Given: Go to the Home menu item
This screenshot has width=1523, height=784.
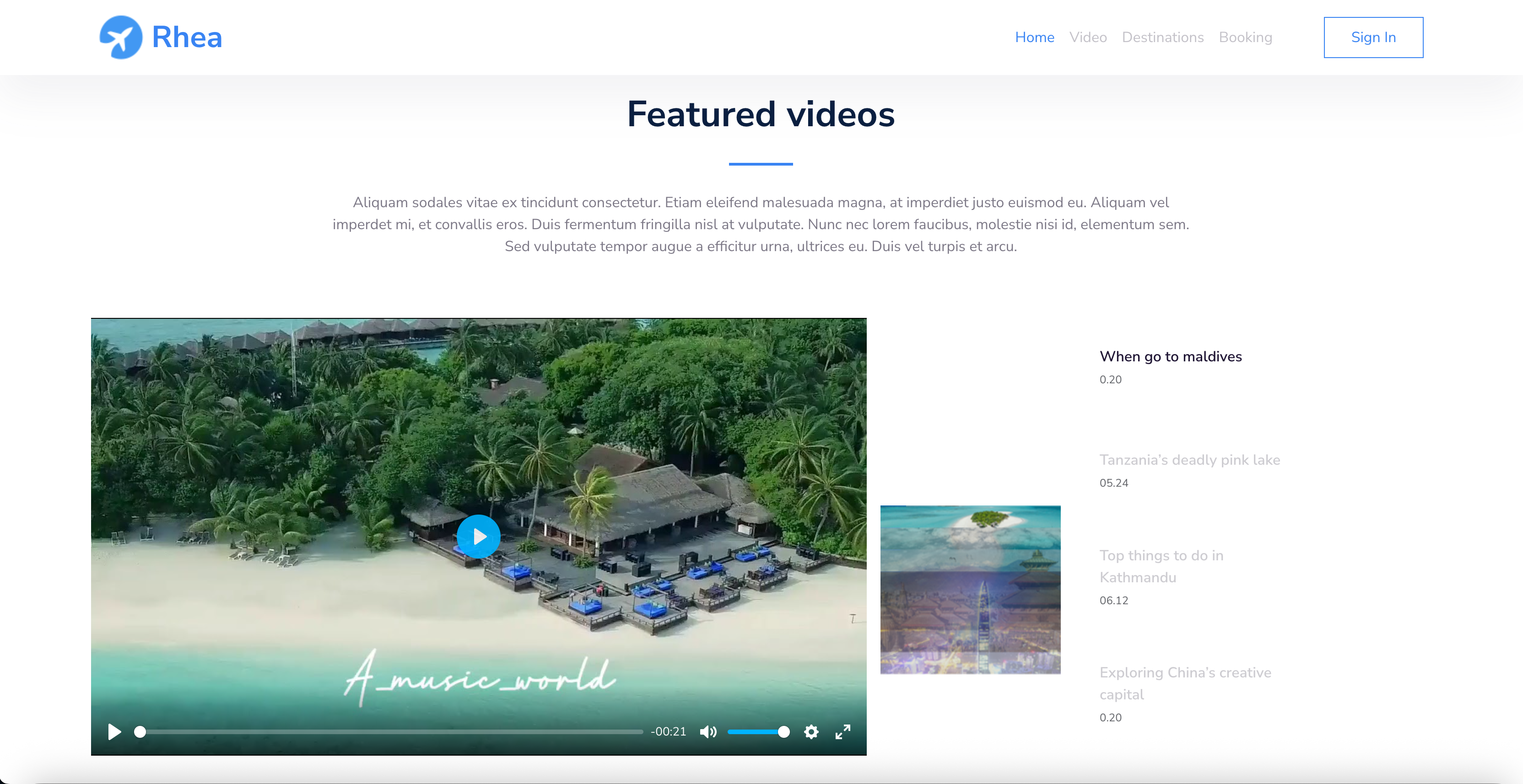Looking at the screenshot, I should [1034, 37].
